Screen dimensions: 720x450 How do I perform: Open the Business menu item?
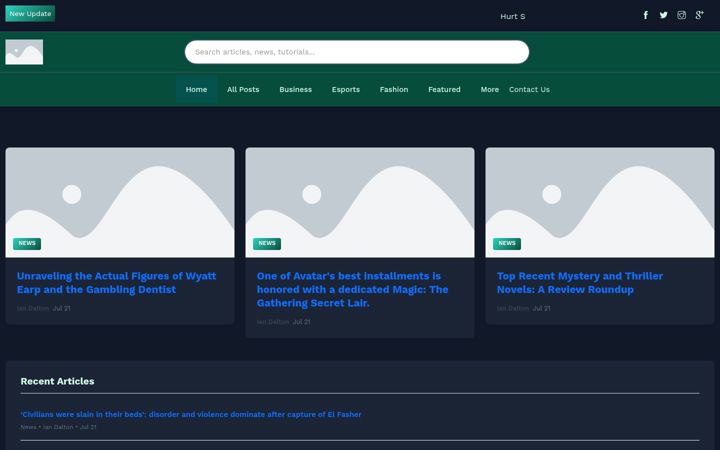296,90
